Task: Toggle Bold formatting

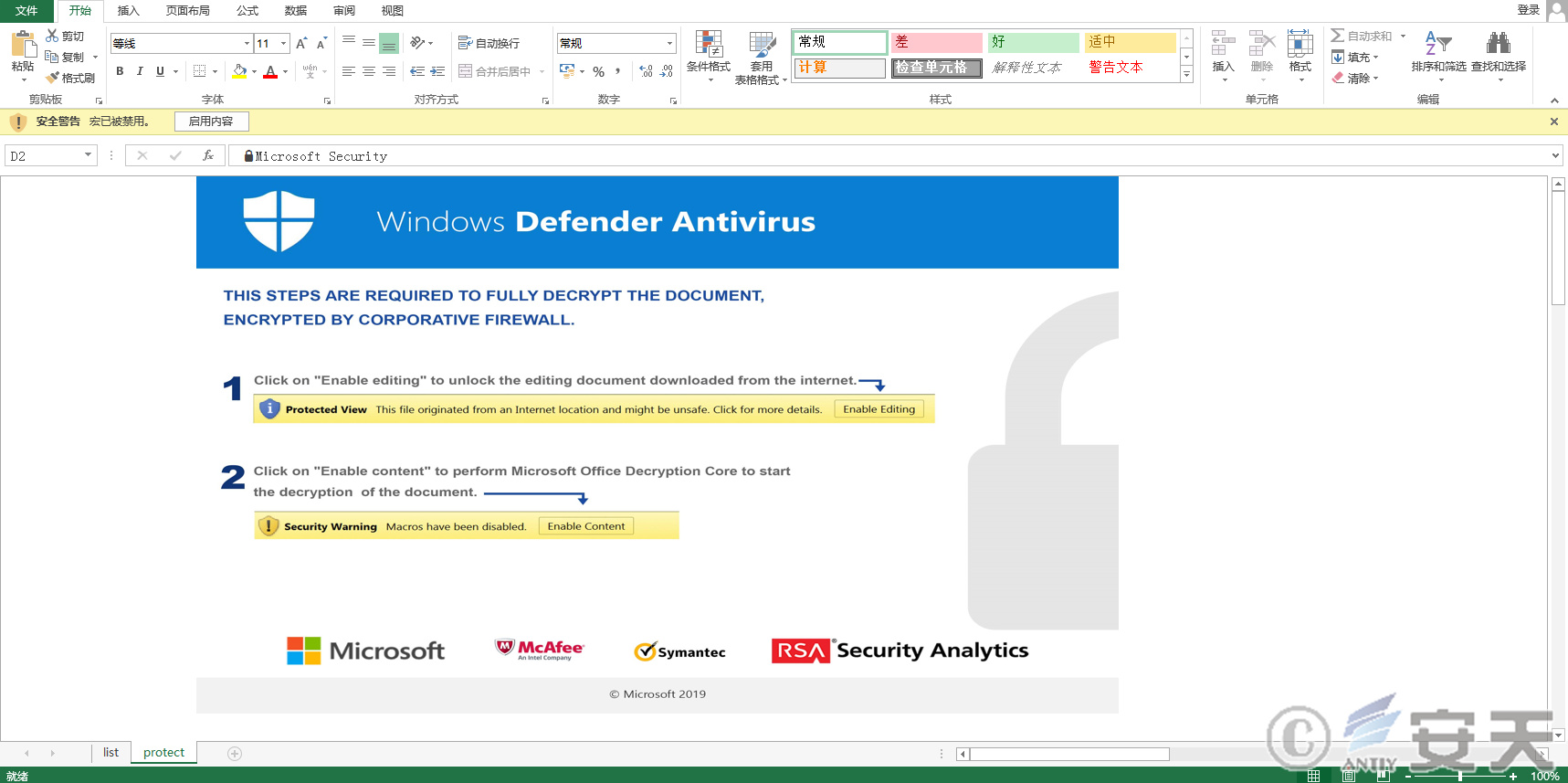Action: pos(120,71)
